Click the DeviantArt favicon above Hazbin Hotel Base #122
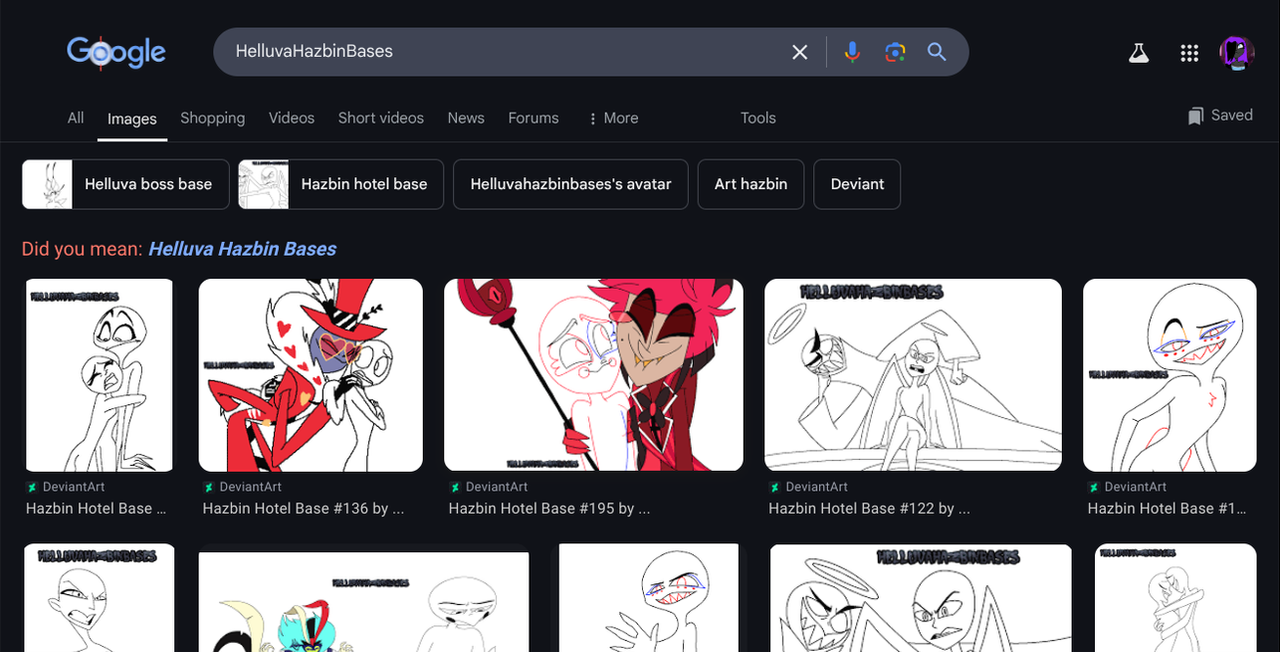1280x652 pixels. pyautogui.click(x=775, y=487)
